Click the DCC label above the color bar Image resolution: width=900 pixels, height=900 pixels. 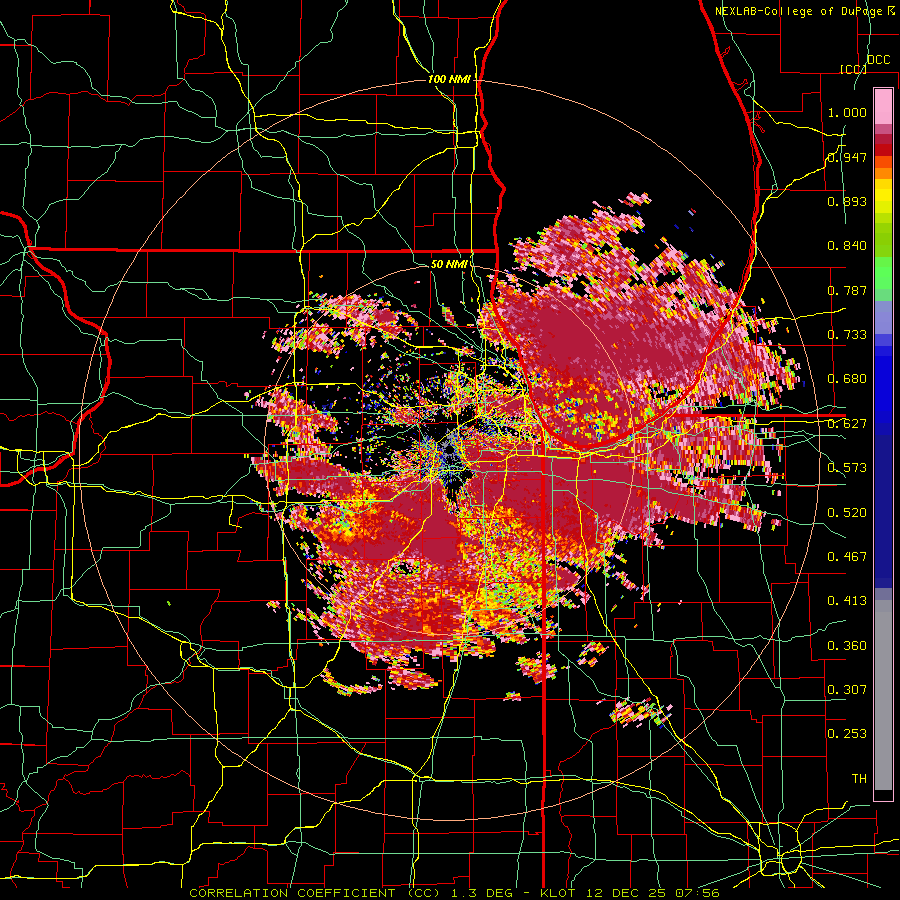(x=878, y=60)
